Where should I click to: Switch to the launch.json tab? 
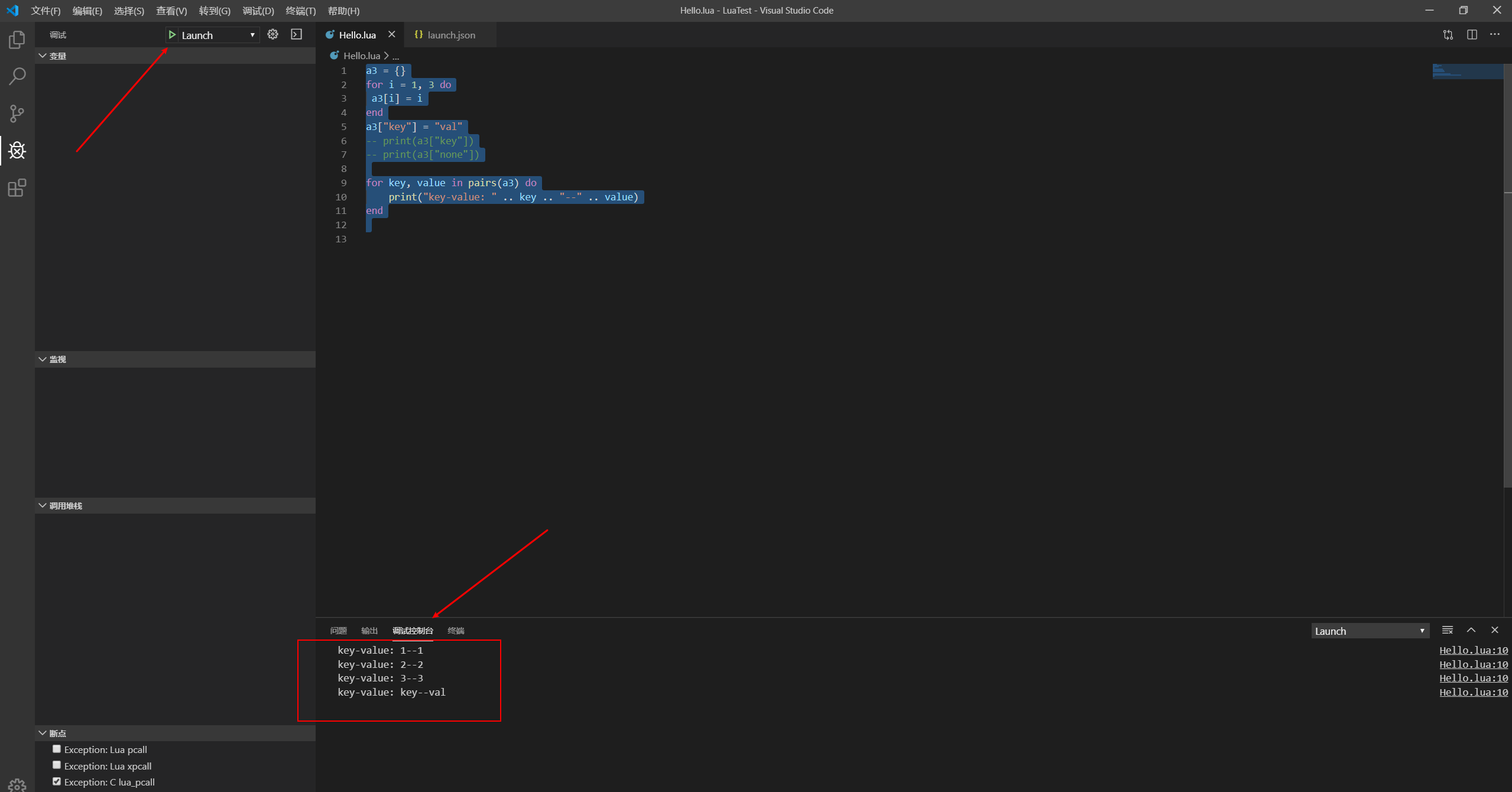pos(451,35)
